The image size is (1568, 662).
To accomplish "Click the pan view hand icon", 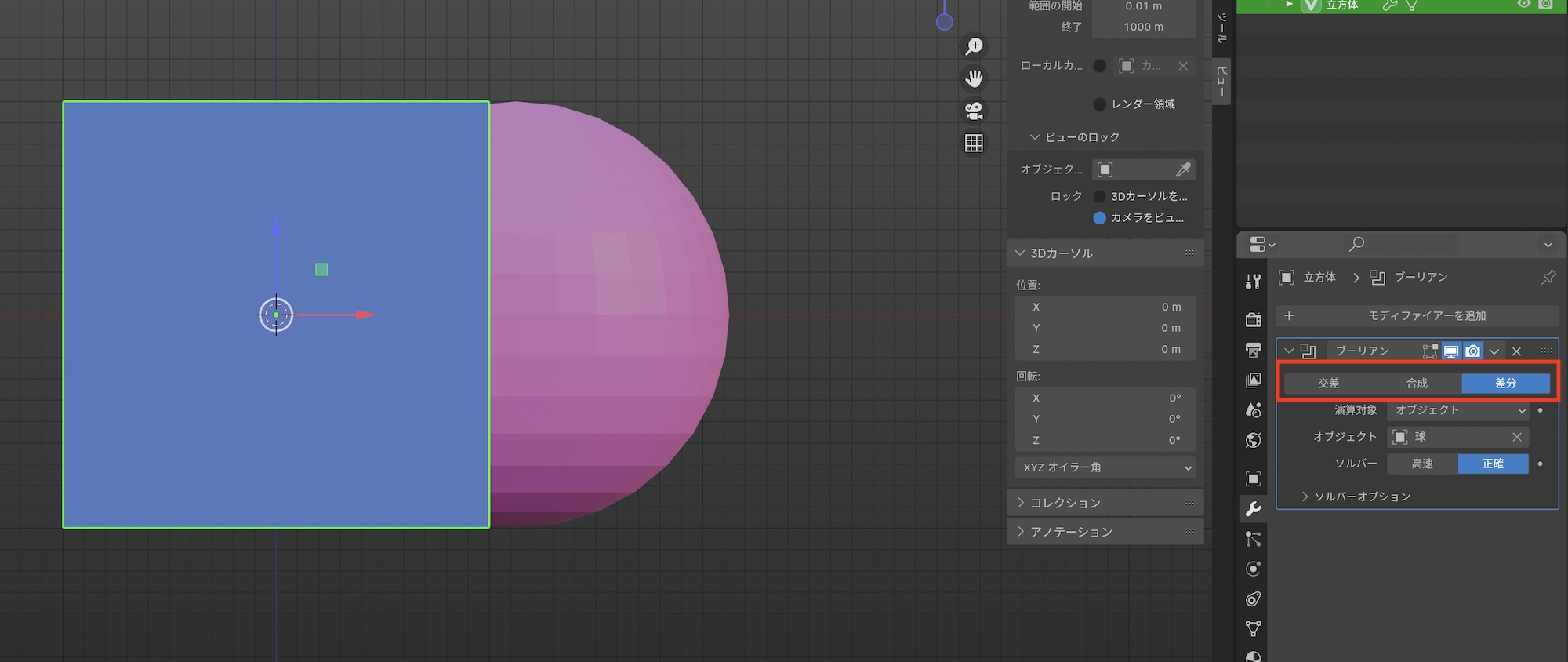I will [x=974, y=78].
